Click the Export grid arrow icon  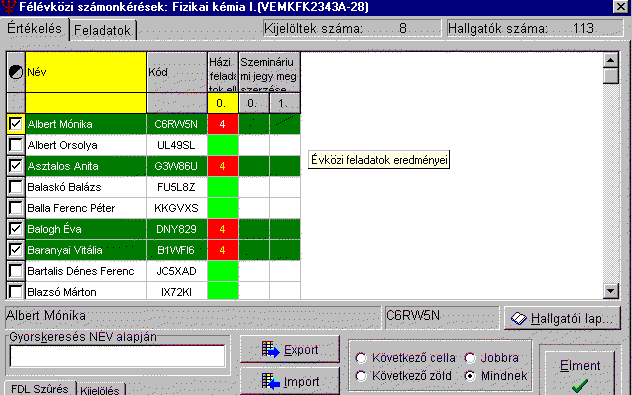tap(270, 349)
